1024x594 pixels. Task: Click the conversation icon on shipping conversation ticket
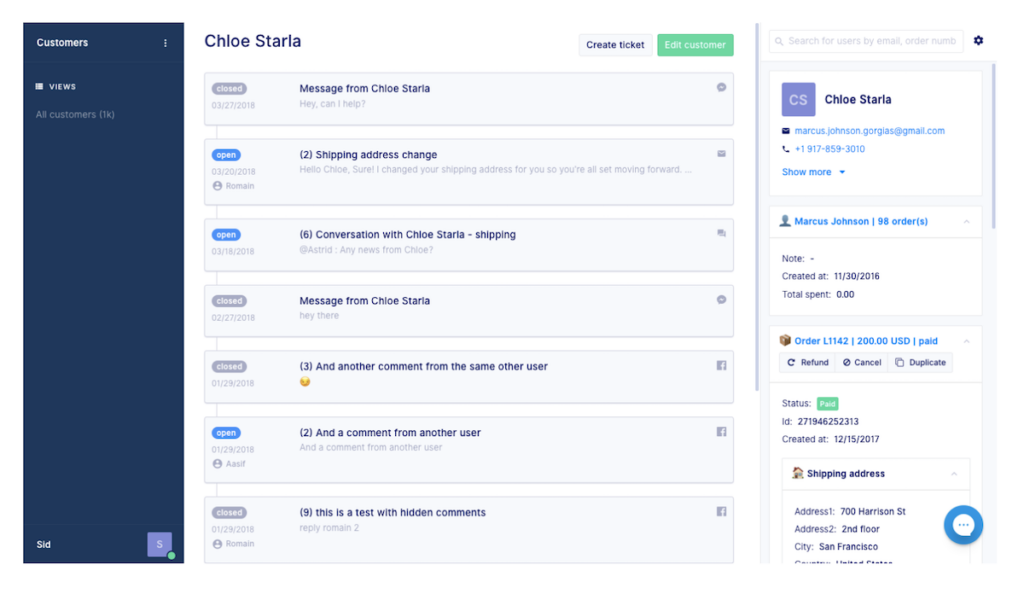[x=721, y=233]
